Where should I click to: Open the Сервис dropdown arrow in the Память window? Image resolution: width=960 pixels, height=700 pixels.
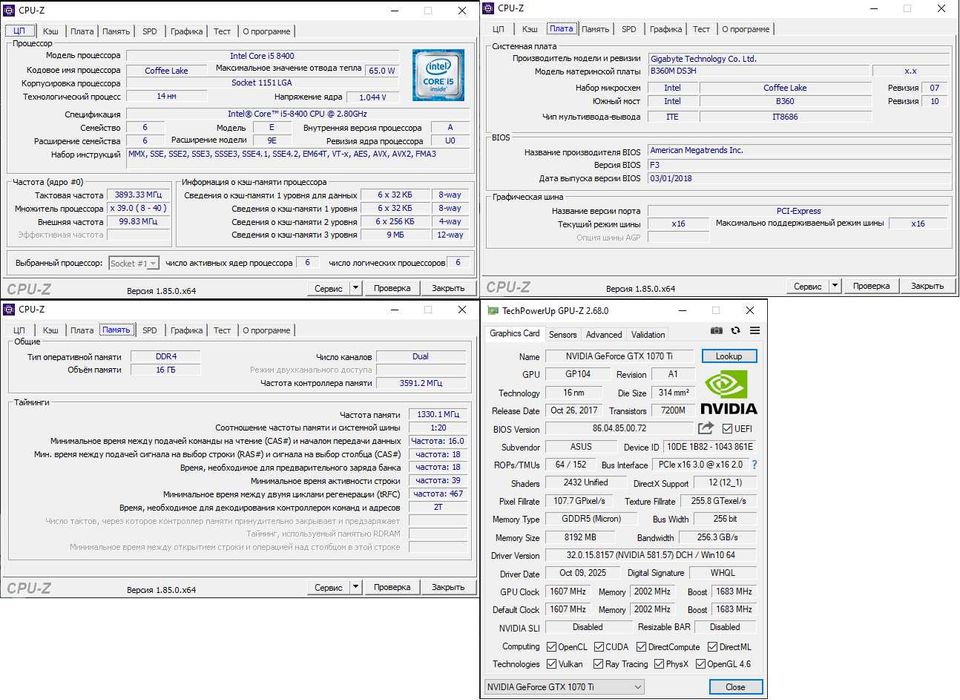coord(355,587)
